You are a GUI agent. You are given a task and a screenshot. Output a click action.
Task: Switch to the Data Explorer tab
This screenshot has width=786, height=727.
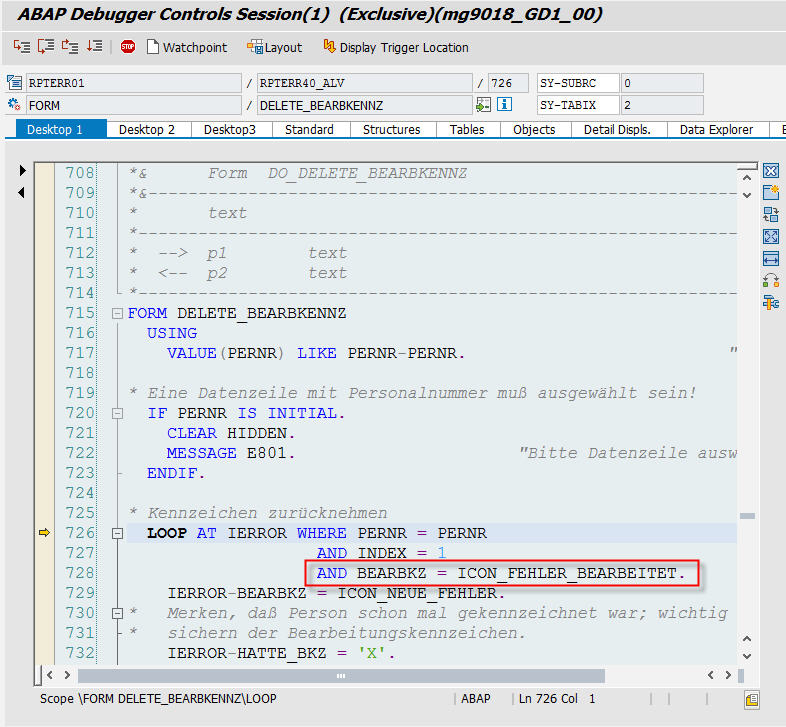click(x=717, y=129)
